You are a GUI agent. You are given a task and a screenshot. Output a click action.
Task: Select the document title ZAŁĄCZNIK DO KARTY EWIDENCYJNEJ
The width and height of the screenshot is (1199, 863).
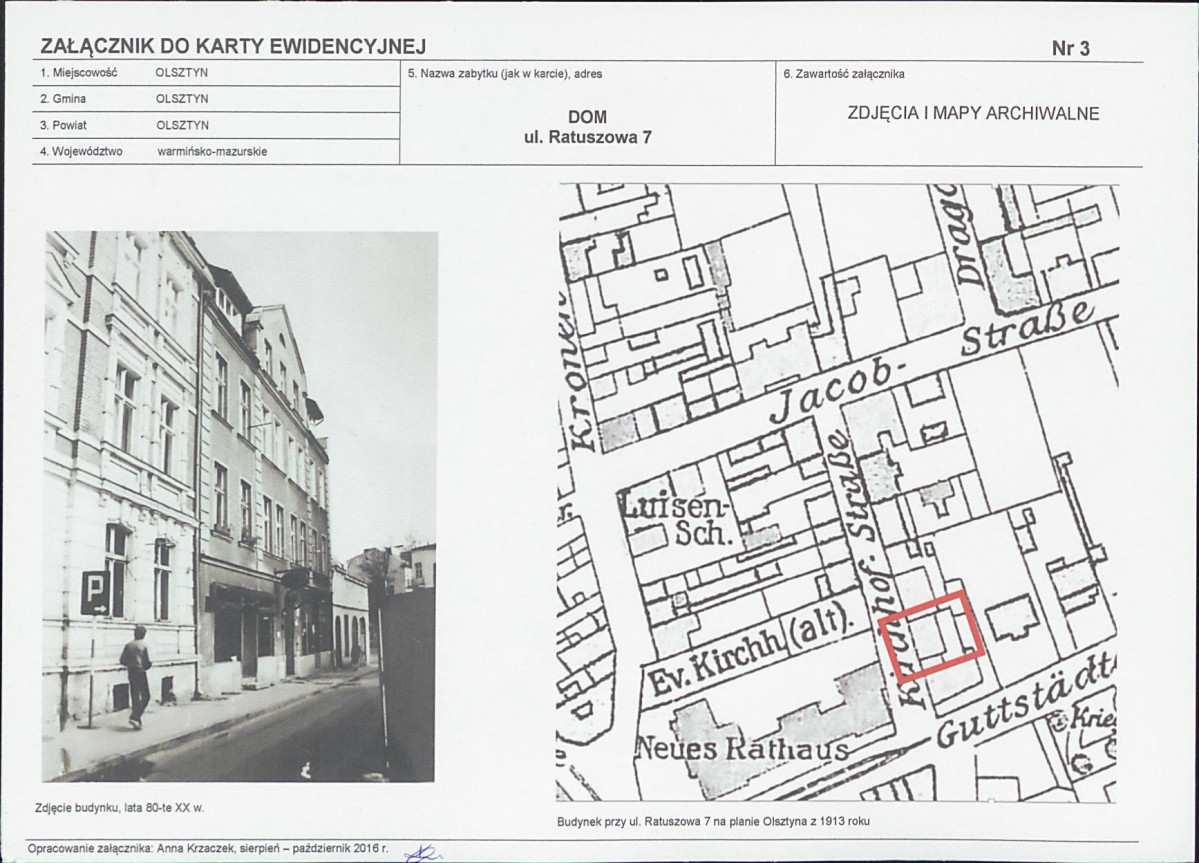(x=233, y=46)
